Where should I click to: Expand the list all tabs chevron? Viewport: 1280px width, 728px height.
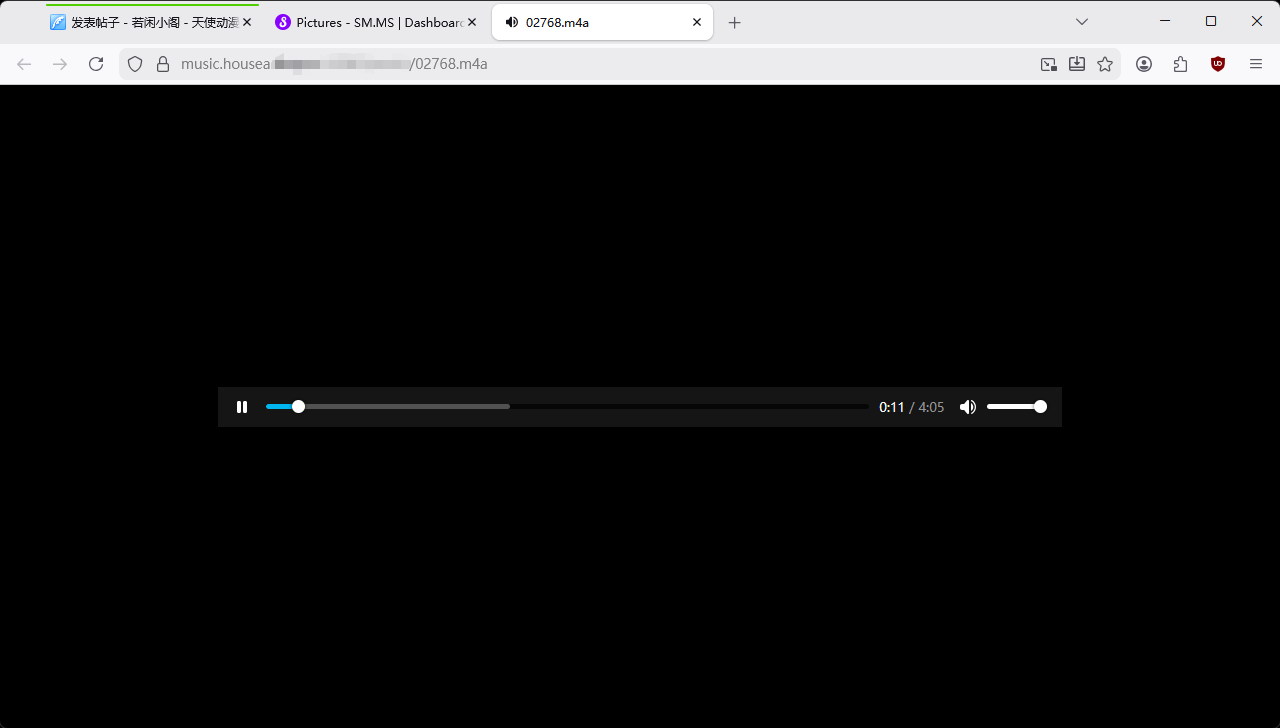pos(1081,22)
